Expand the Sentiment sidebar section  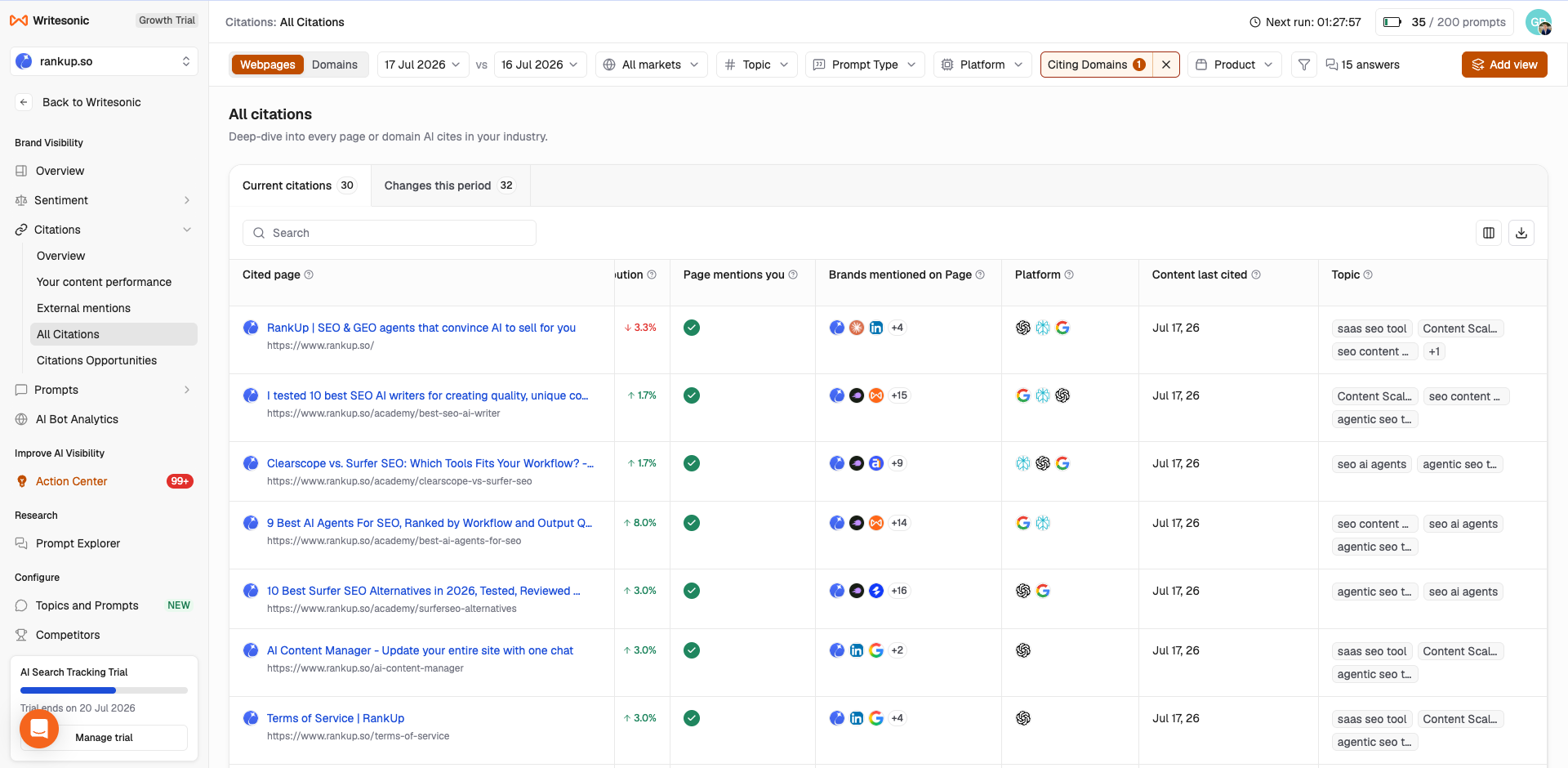coord(187,200)
